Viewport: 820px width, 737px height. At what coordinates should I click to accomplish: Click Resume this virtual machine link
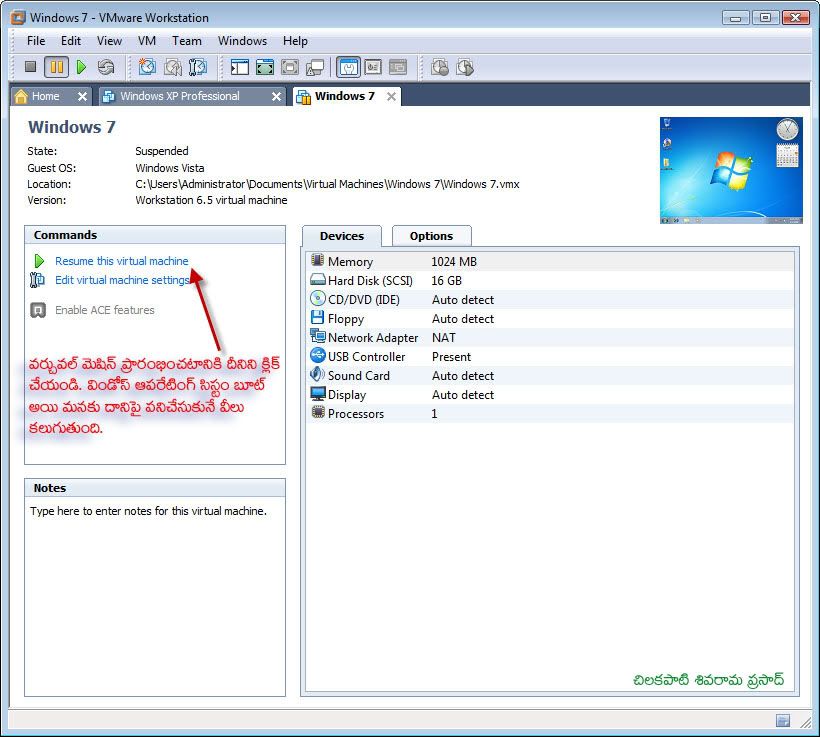click(121, 261)
